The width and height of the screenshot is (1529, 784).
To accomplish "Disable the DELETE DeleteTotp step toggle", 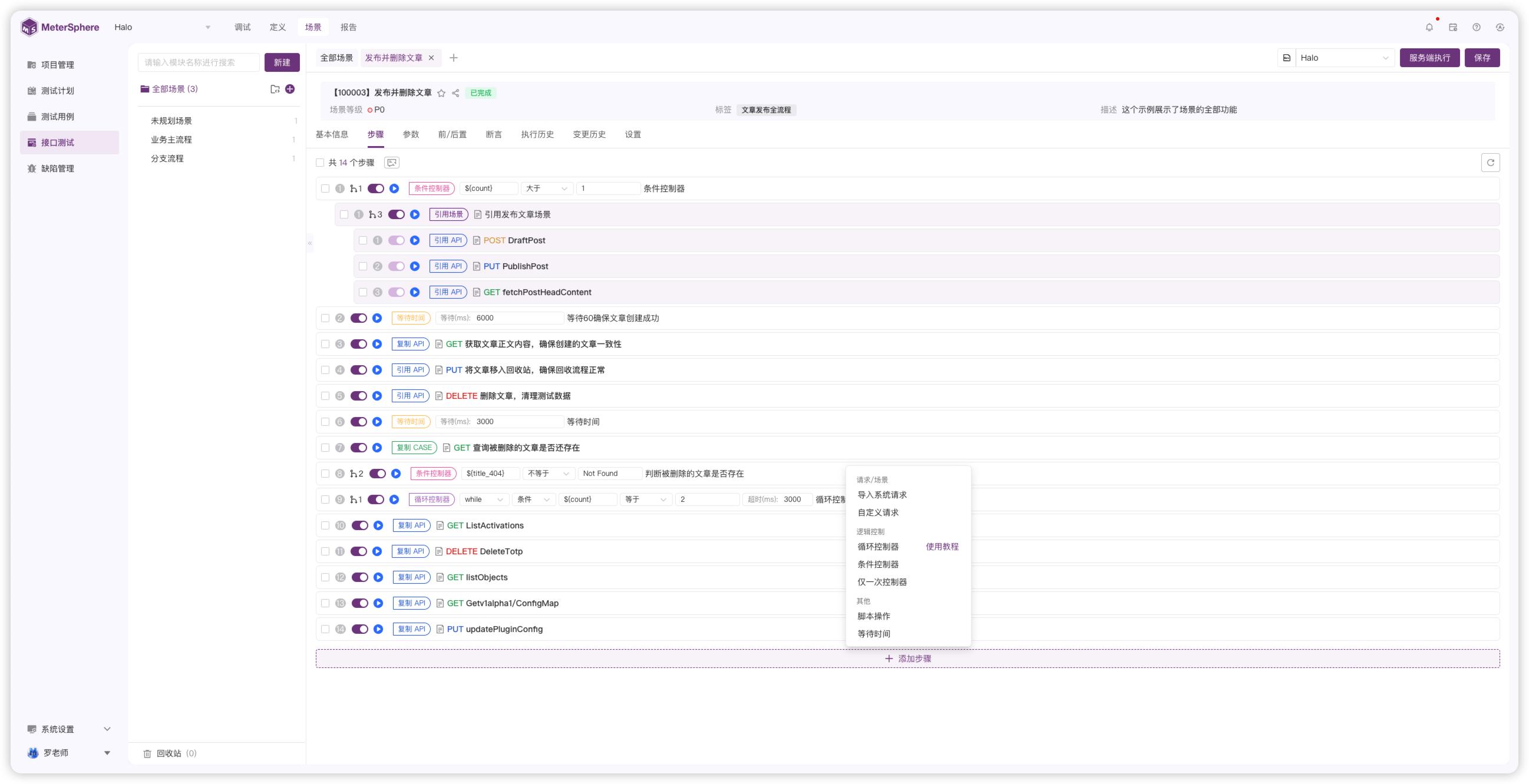I will (x=358, y=551).
